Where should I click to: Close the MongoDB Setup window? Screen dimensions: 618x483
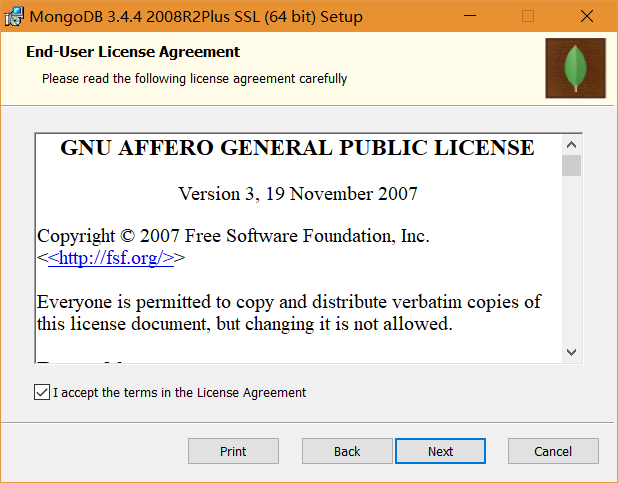tap(587, 17)
